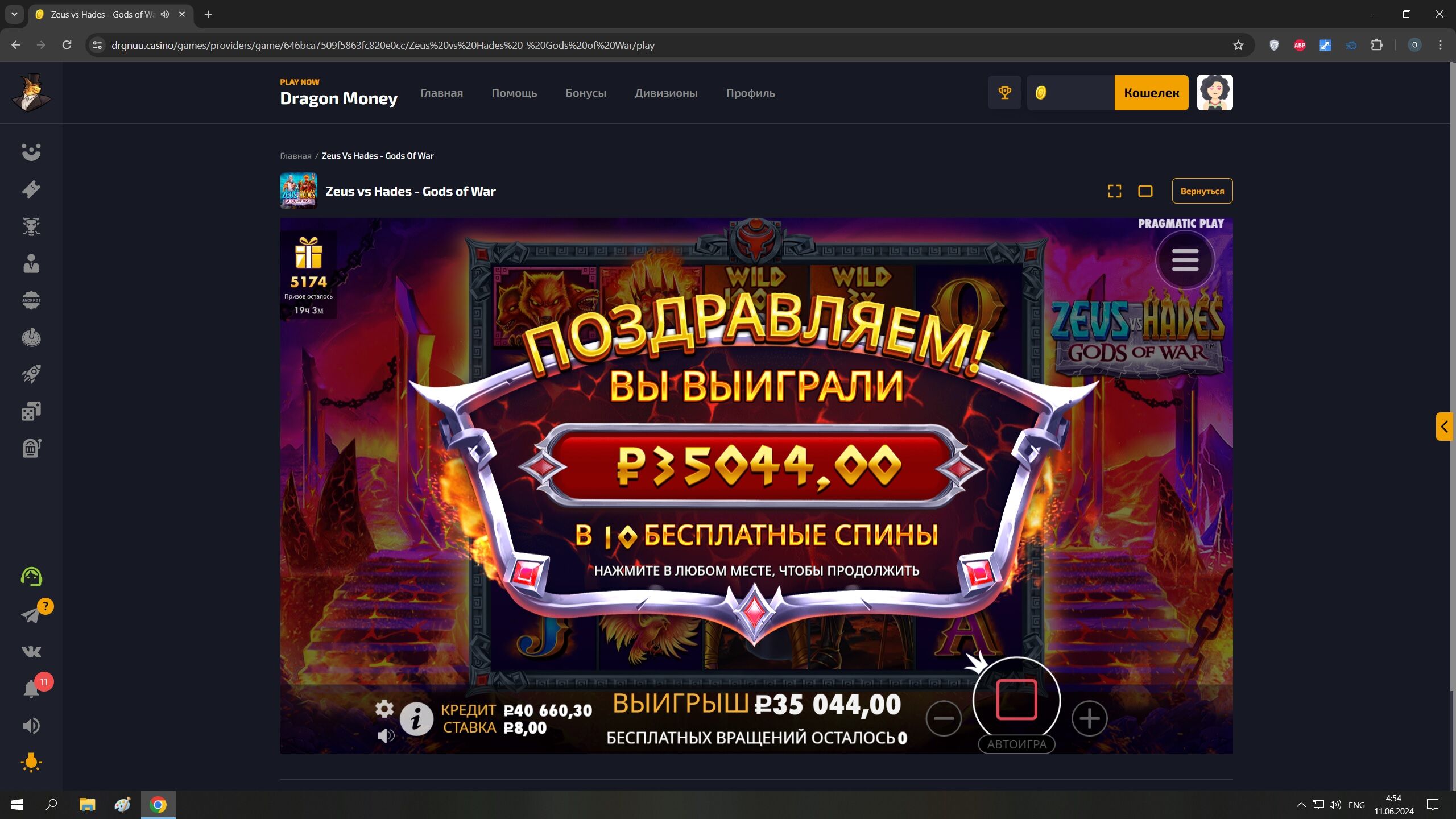Open the trophy leaderboard icon
This screenshot has height=819, width=1456.
[1004, 92]
